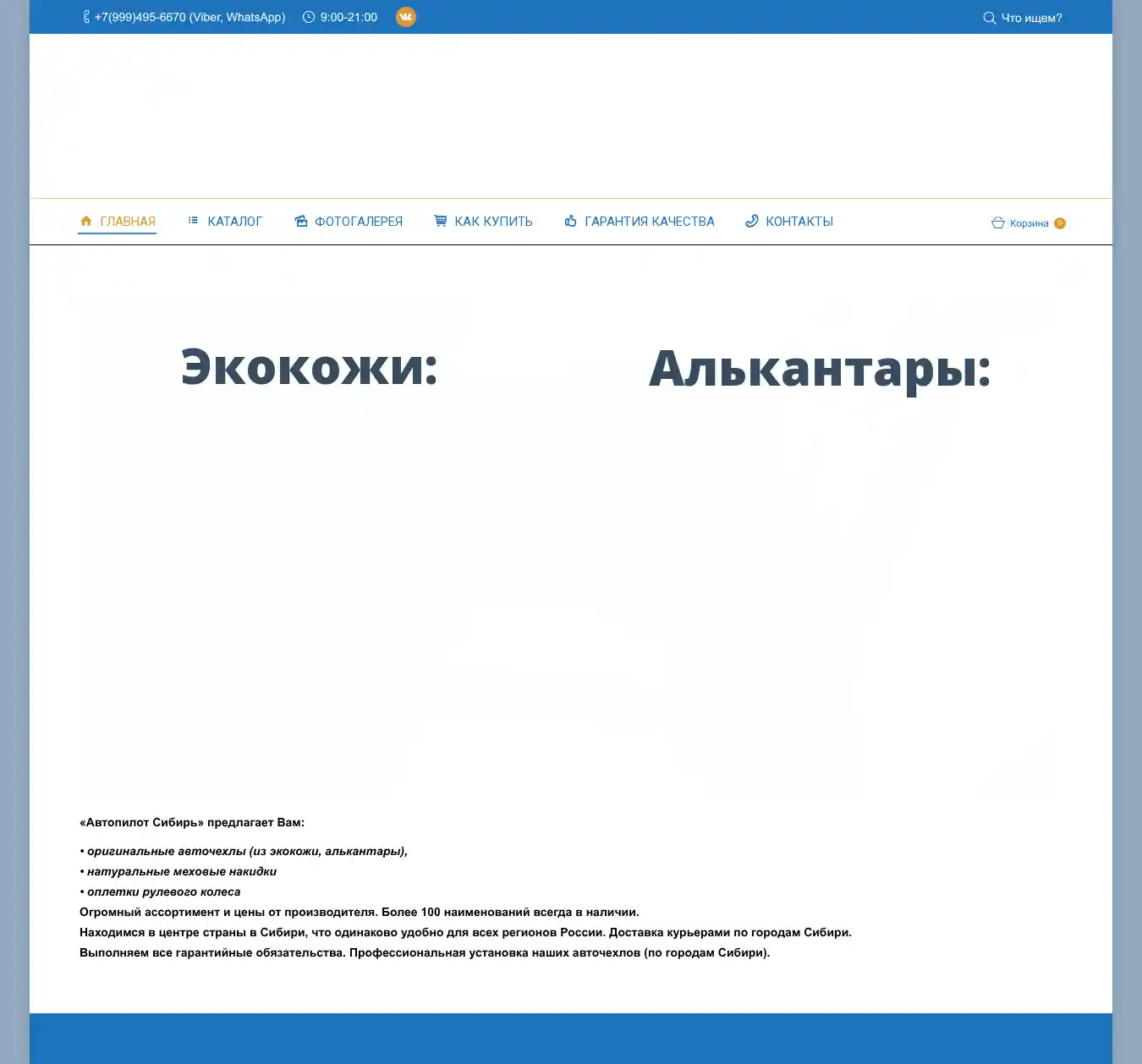The image size is (1142, 1064).
Task: Click the Алькантары heading banner
Action: (819, 370)
